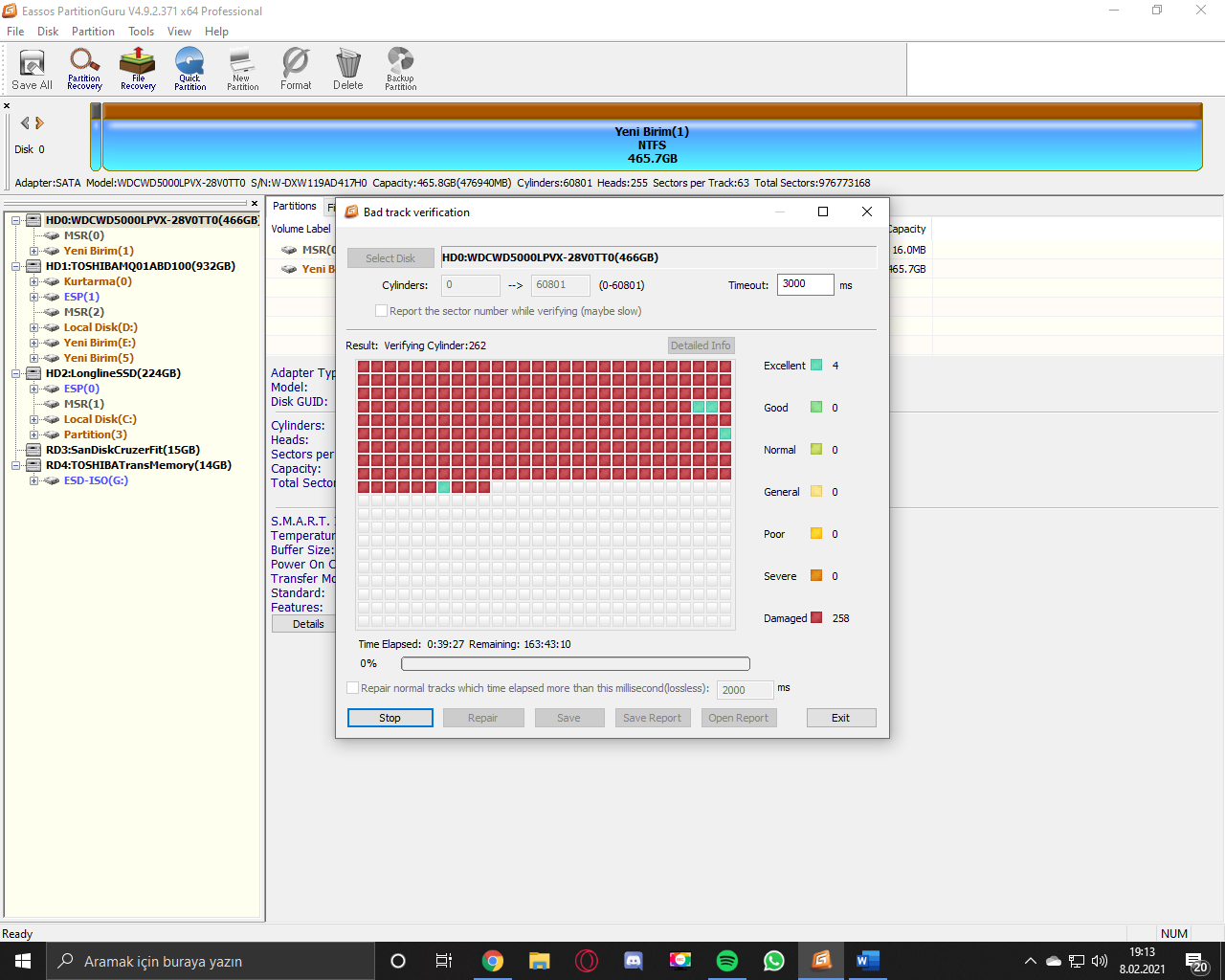Click the Delete trash bin icon

348,69
